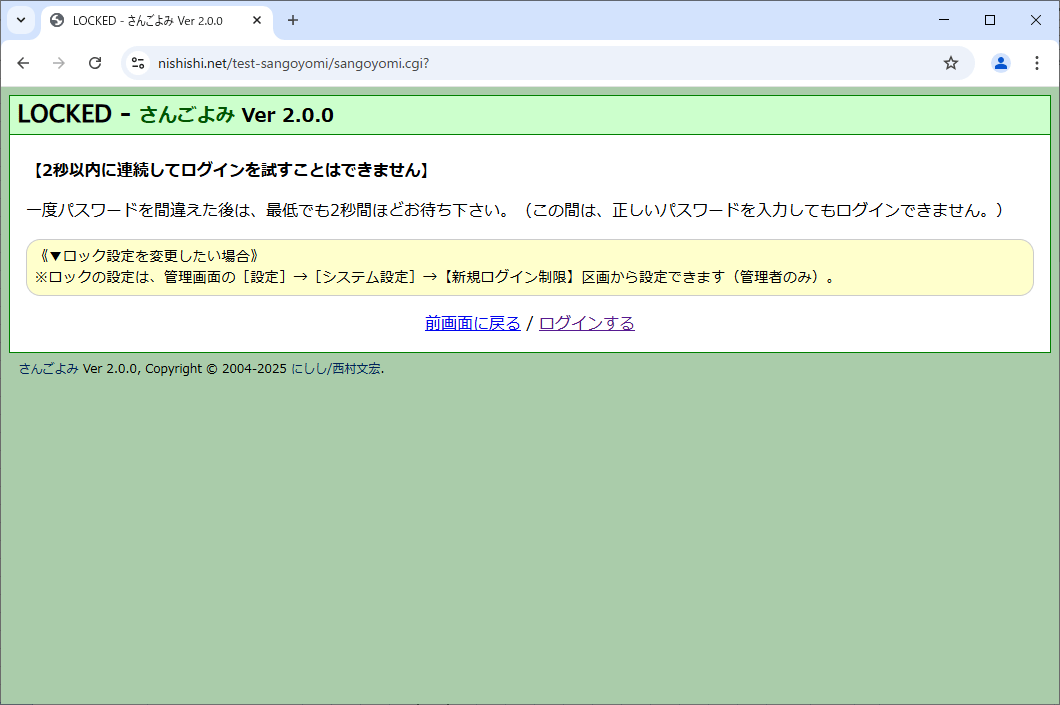Screen dimensions: 1060x705
Task: Minimize the browser window
Action: [944, 20]
